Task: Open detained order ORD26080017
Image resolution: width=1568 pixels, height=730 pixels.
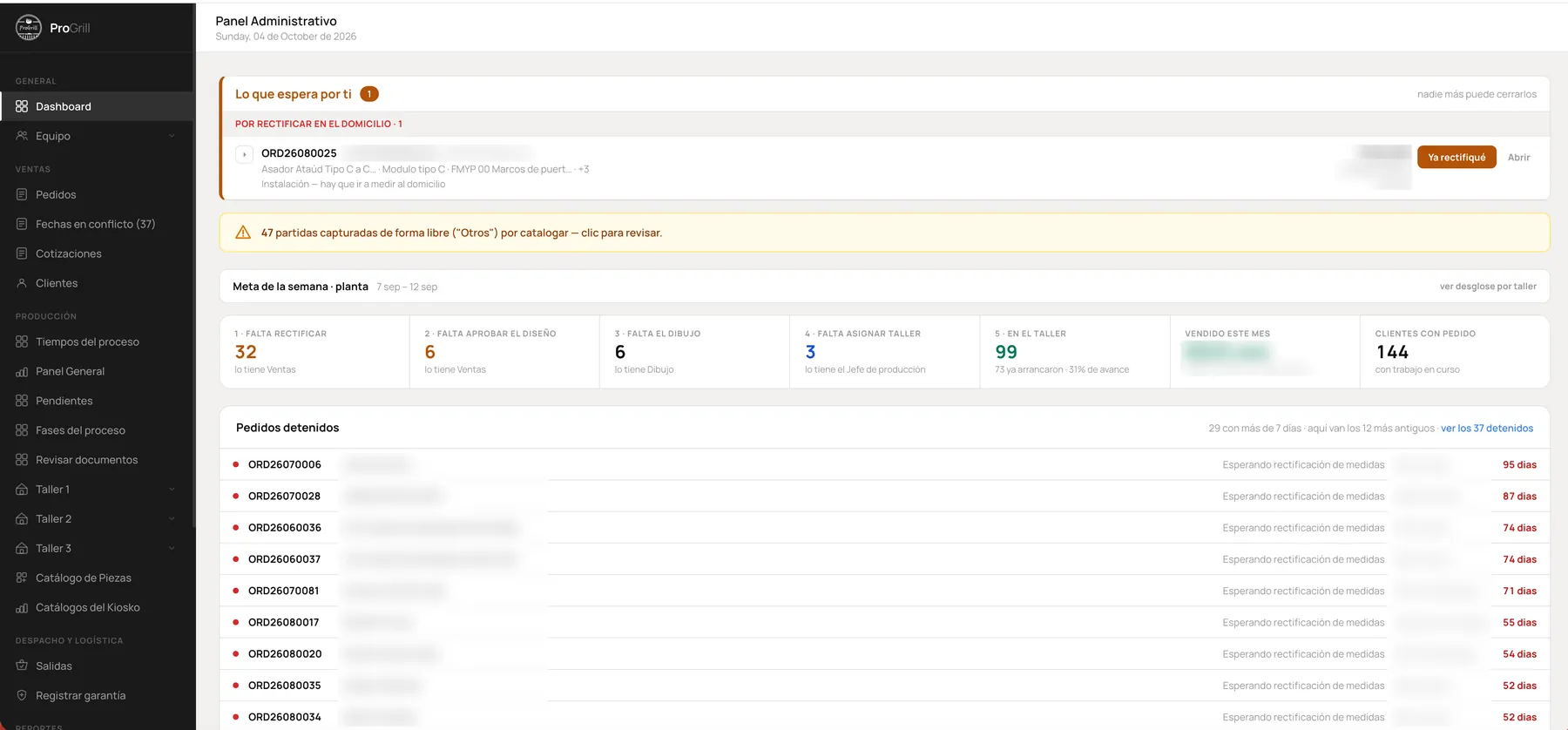Action: pos(884,622)
